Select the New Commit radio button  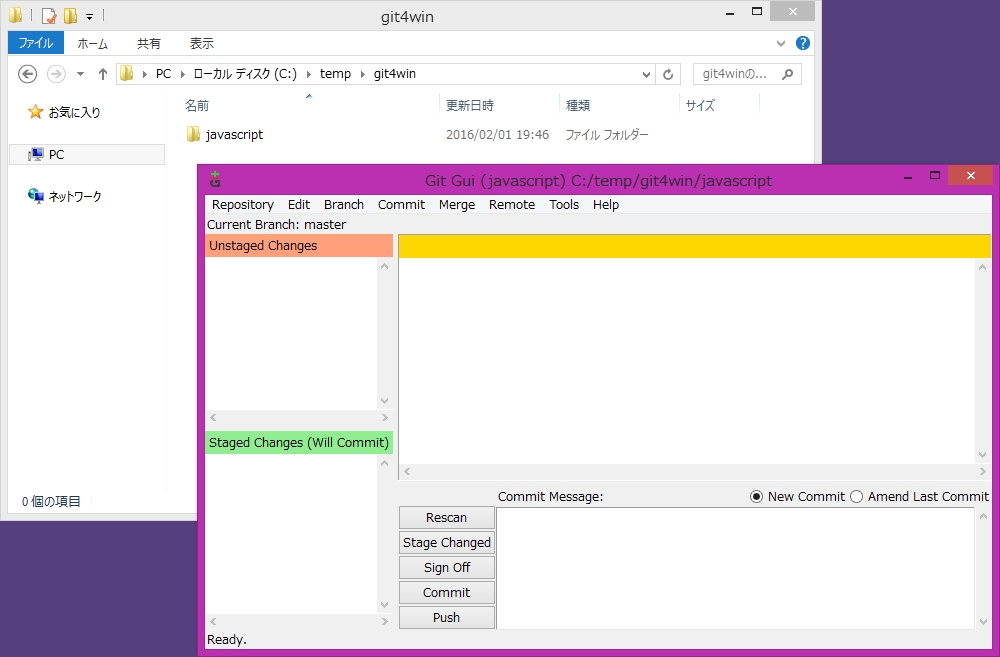coord(756,496)
